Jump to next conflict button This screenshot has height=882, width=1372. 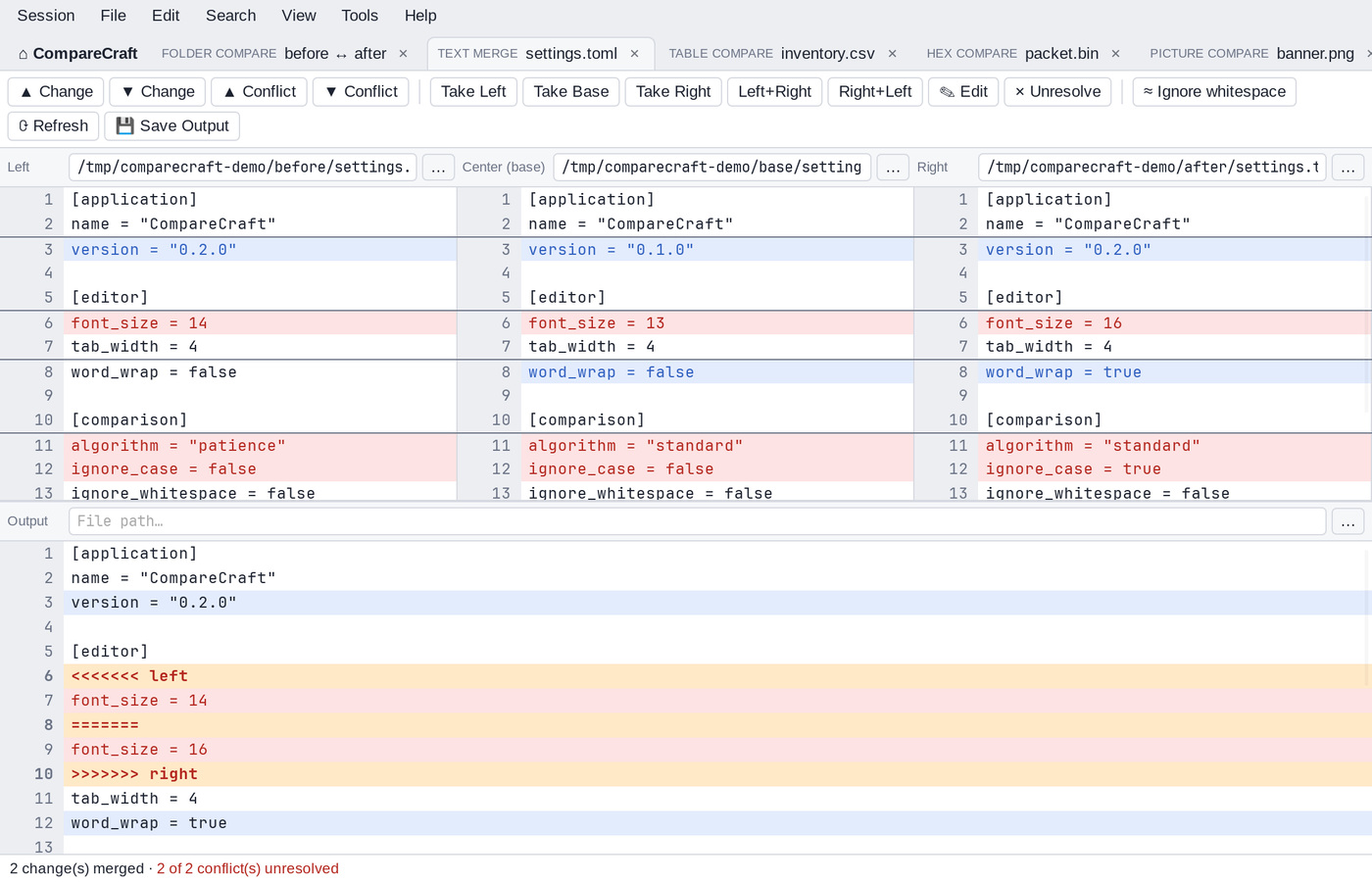pyautogui.click(x=361, y=91)
